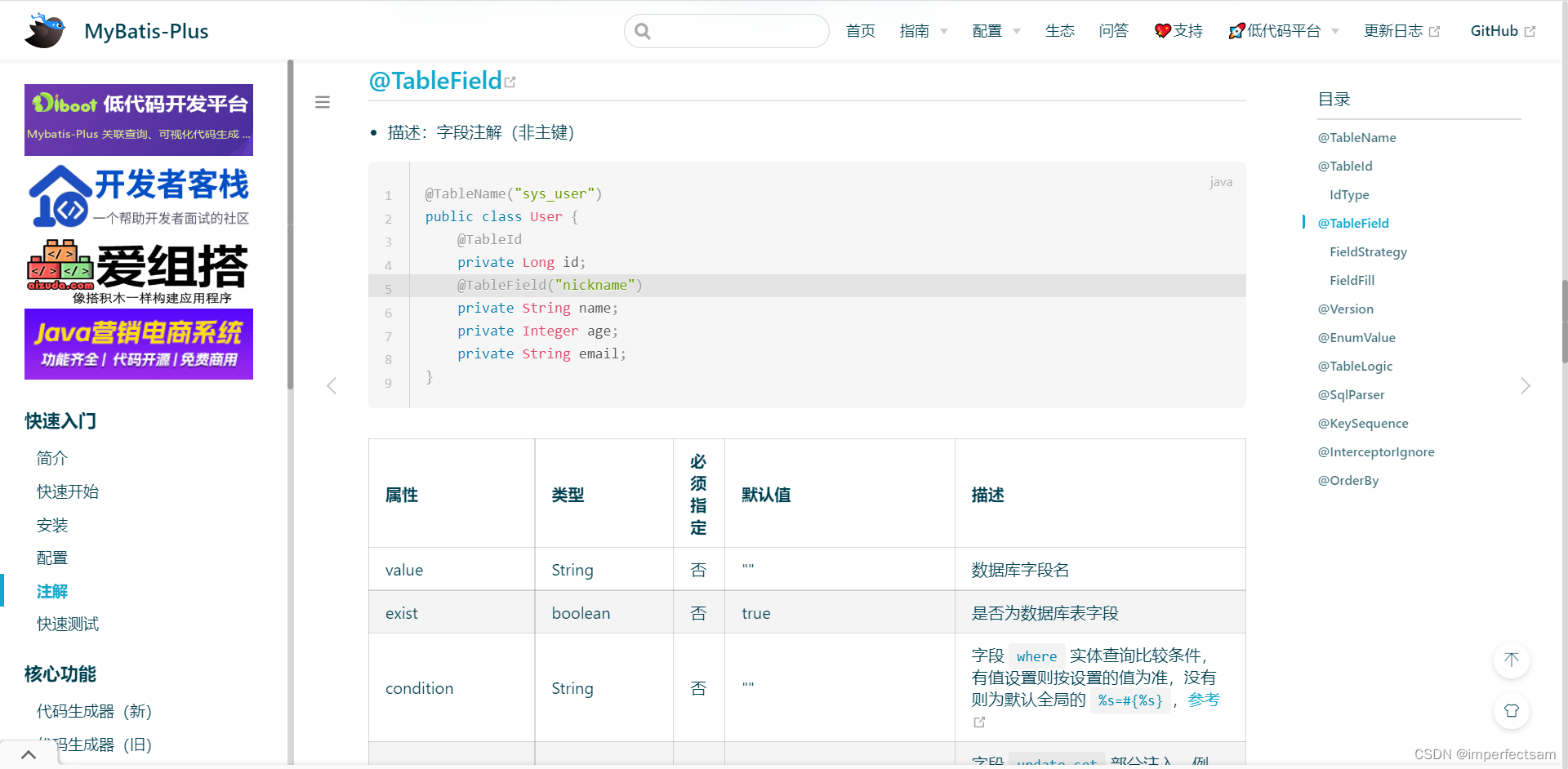Open GitHub link in navigation
Image resolution: width=1568 pixels, height=769 pixels.
(1494, 31)
